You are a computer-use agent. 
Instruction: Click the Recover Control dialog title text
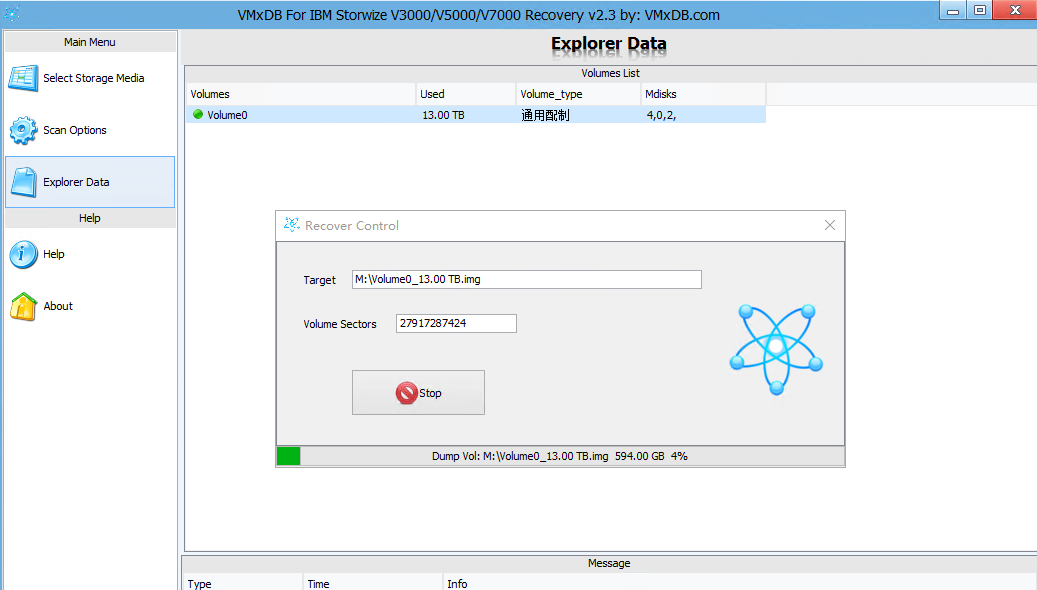point(352,226)
